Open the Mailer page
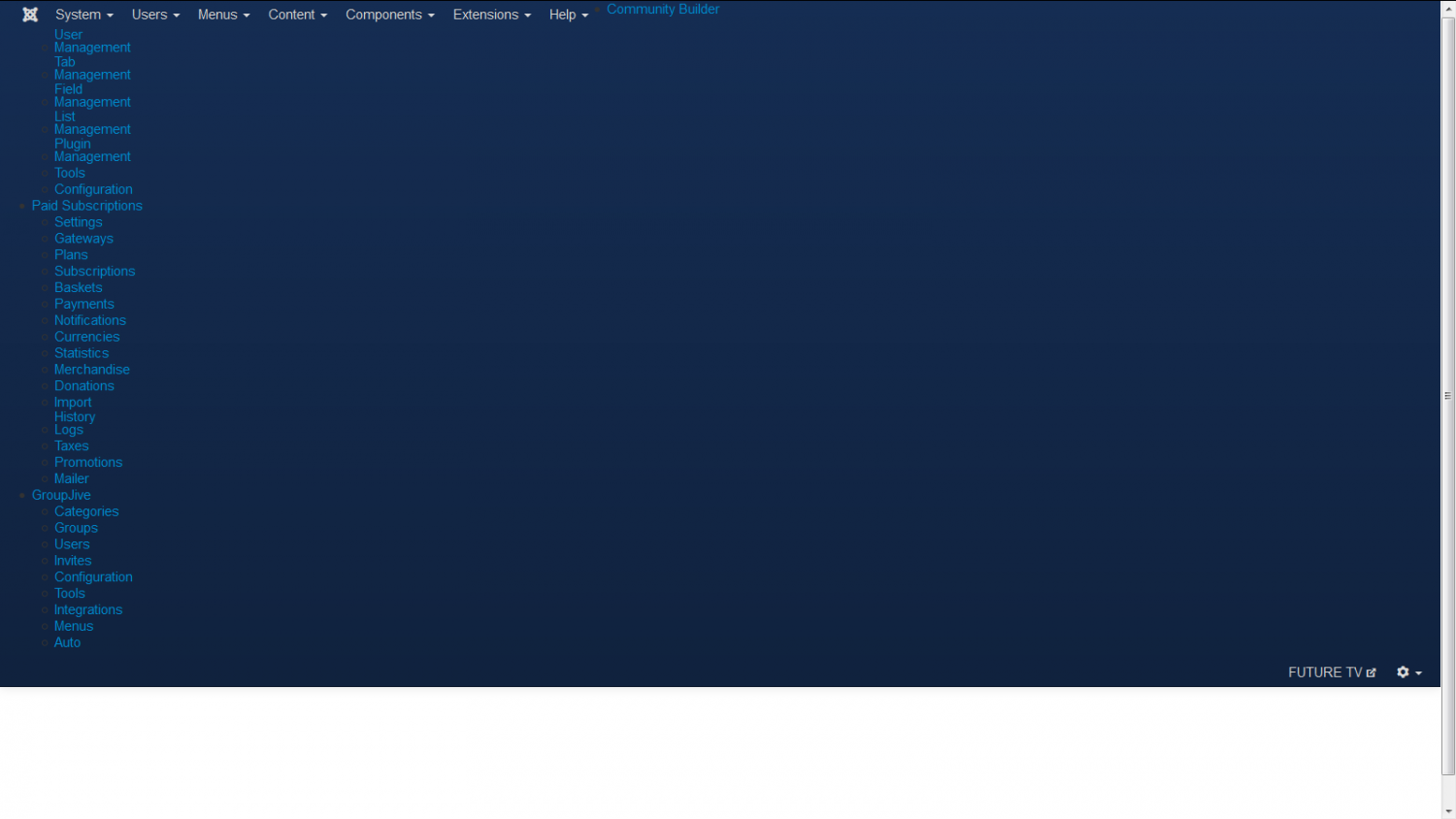The height and width of the screenshot is (819, 1456). pyautogui.click(x=72, y=479)
